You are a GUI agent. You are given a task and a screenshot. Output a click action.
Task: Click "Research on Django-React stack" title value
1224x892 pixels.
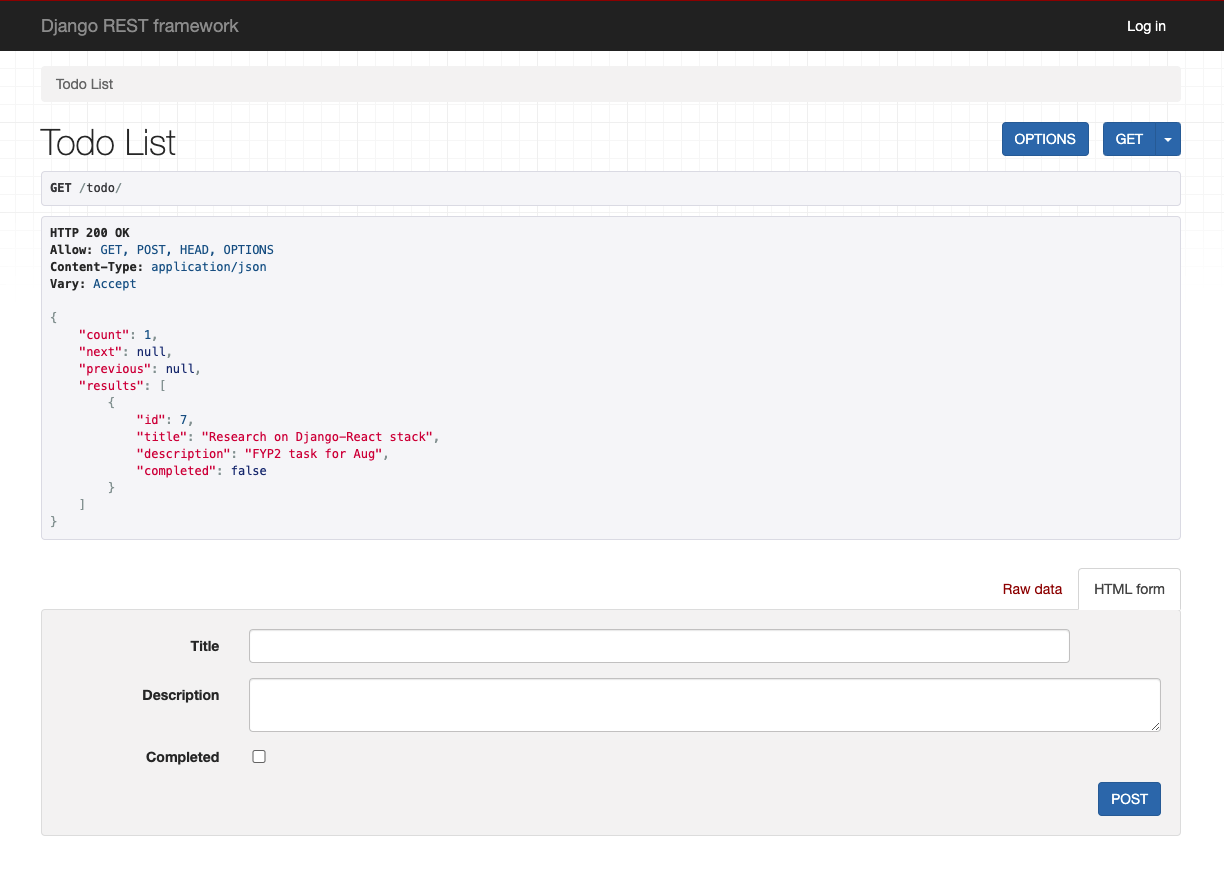click(x=317, y=437)
